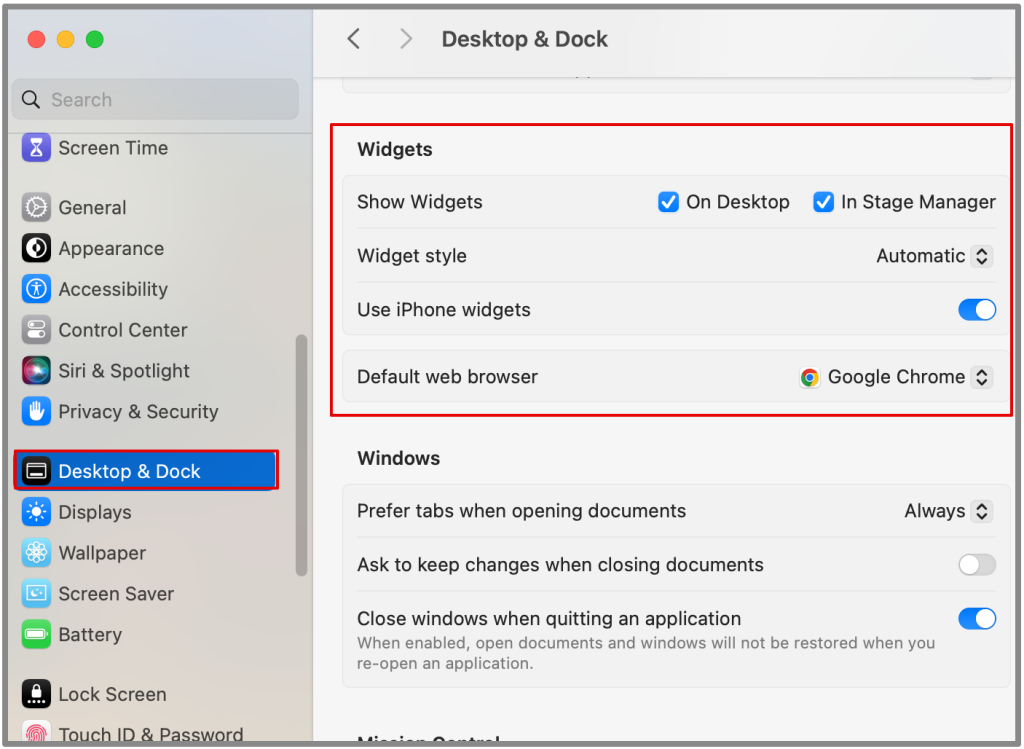Click the General gear icon
Screen dimensions: 1024x749
click(x=36, y=208)
